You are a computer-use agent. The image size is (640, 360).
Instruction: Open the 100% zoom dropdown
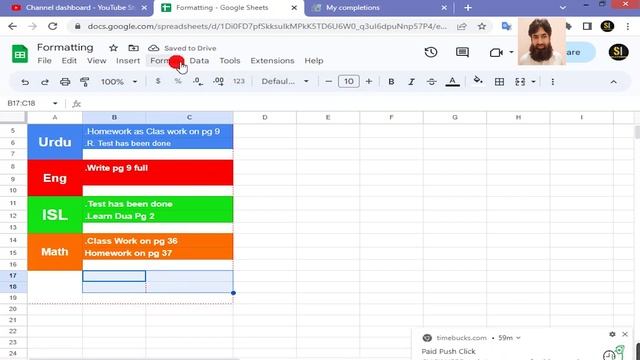[119, 82]
